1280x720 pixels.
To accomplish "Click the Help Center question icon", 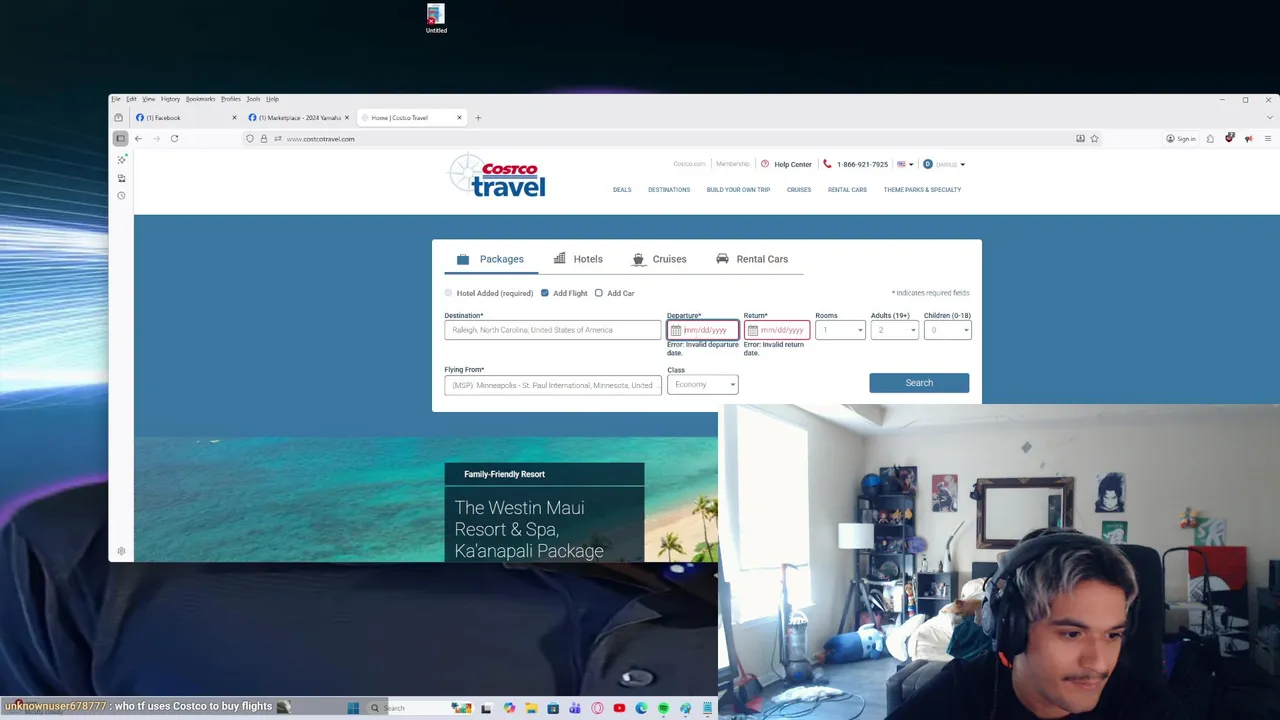I will (x=765, y=164).
